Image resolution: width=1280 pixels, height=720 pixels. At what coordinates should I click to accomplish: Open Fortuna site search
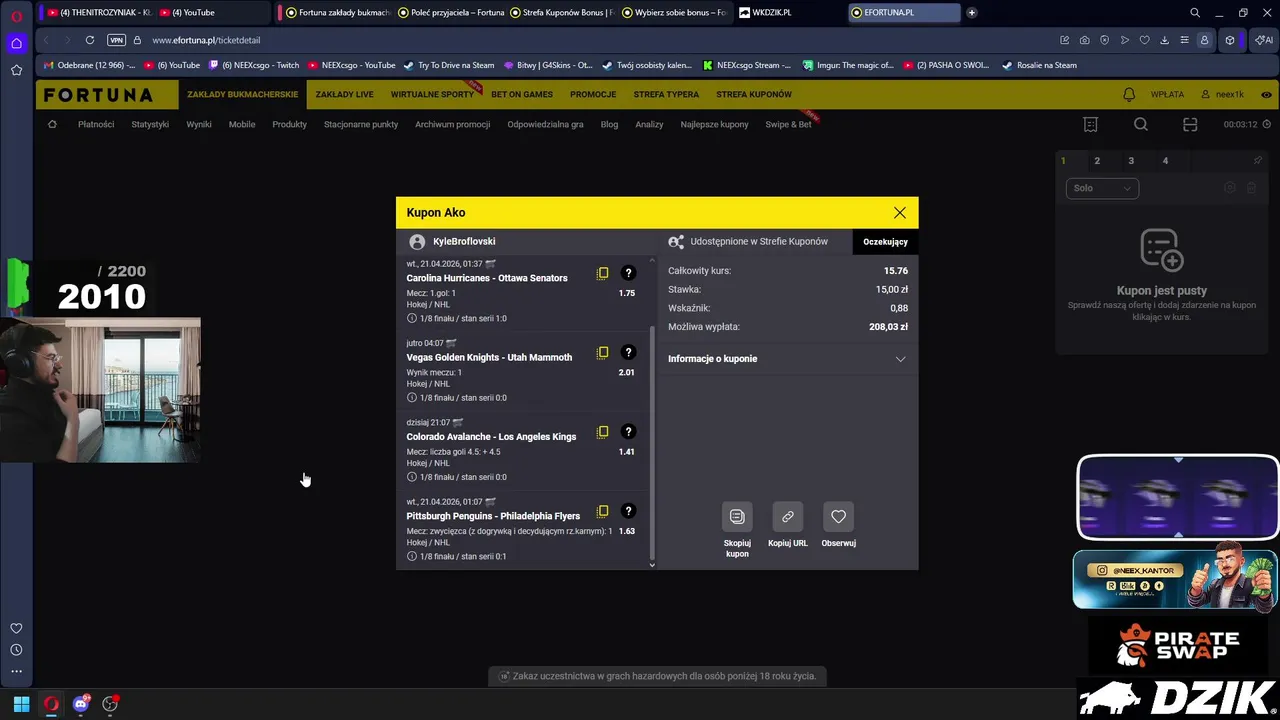[1141, 124]
